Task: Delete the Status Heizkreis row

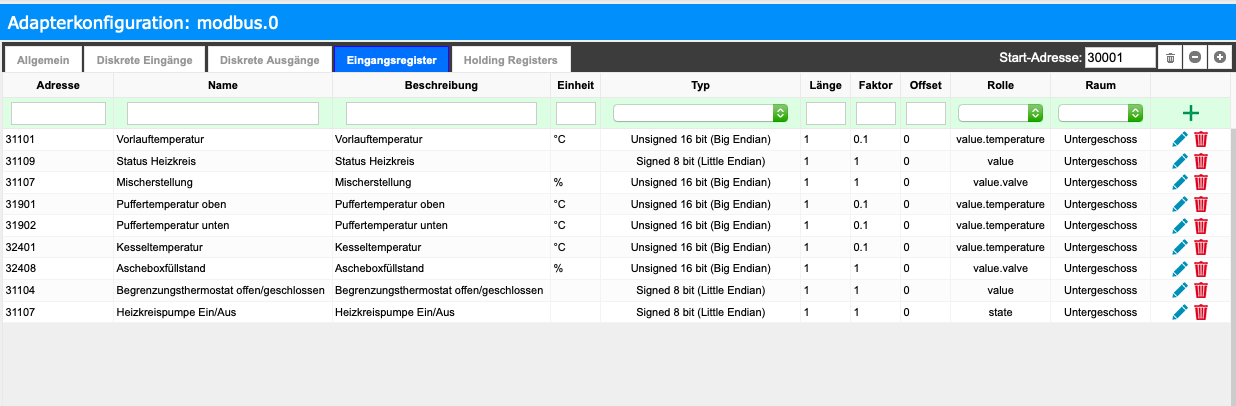Action: (x=1201, y=161)
